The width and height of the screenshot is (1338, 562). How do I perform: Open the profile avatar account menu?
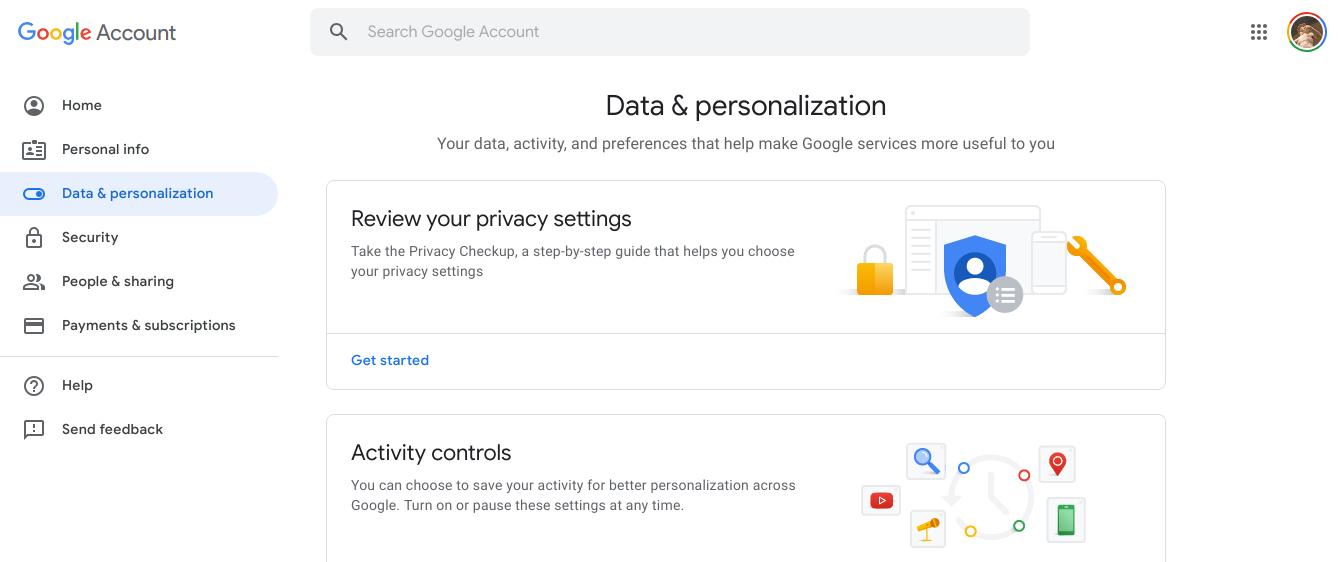click(x=1306, y=32)
